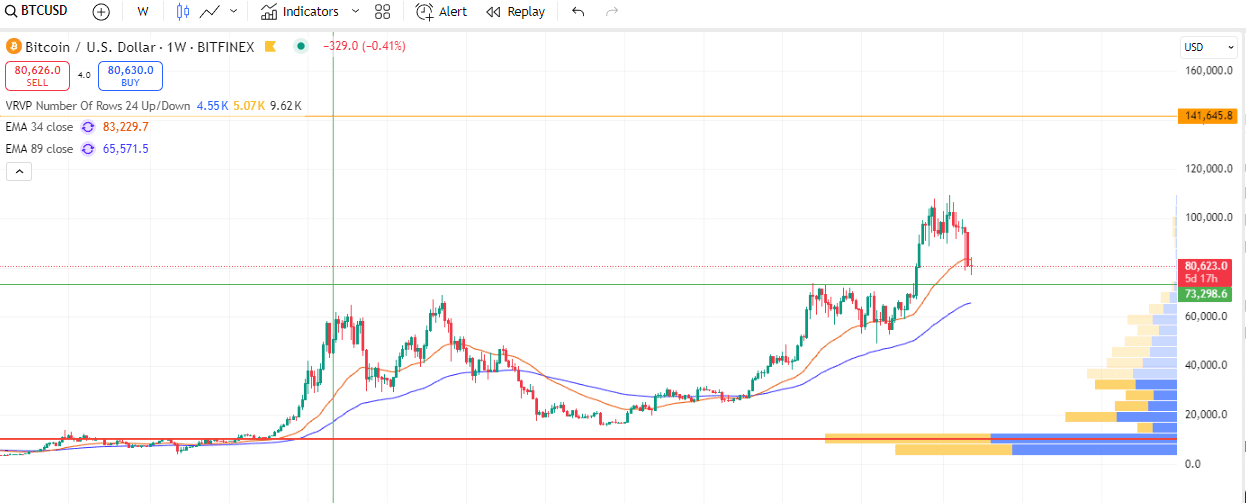Click the orange 141,645.8 price label
1246x503 pixels.
click(1208, 116)
